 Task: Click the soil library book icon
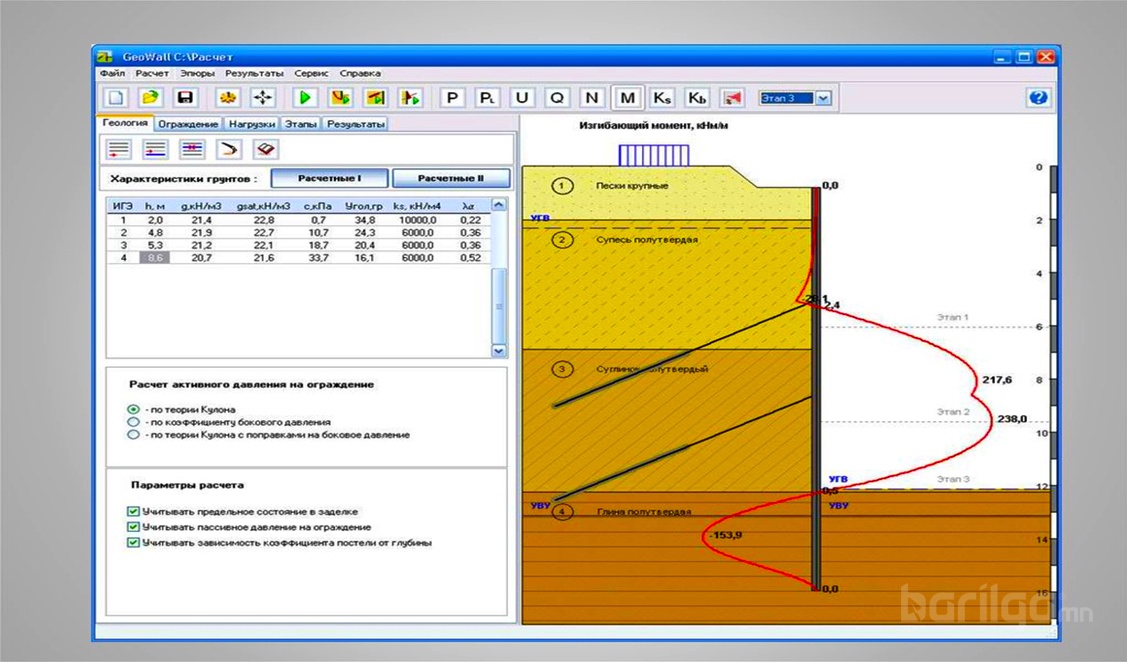[265, 149]
